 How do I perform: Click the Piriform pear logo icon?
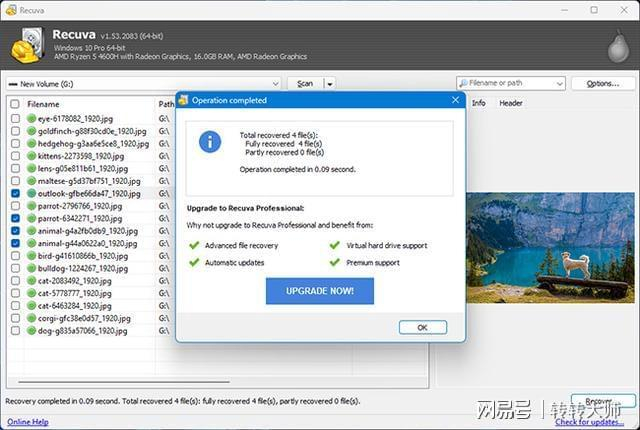(x=618, y=46)
